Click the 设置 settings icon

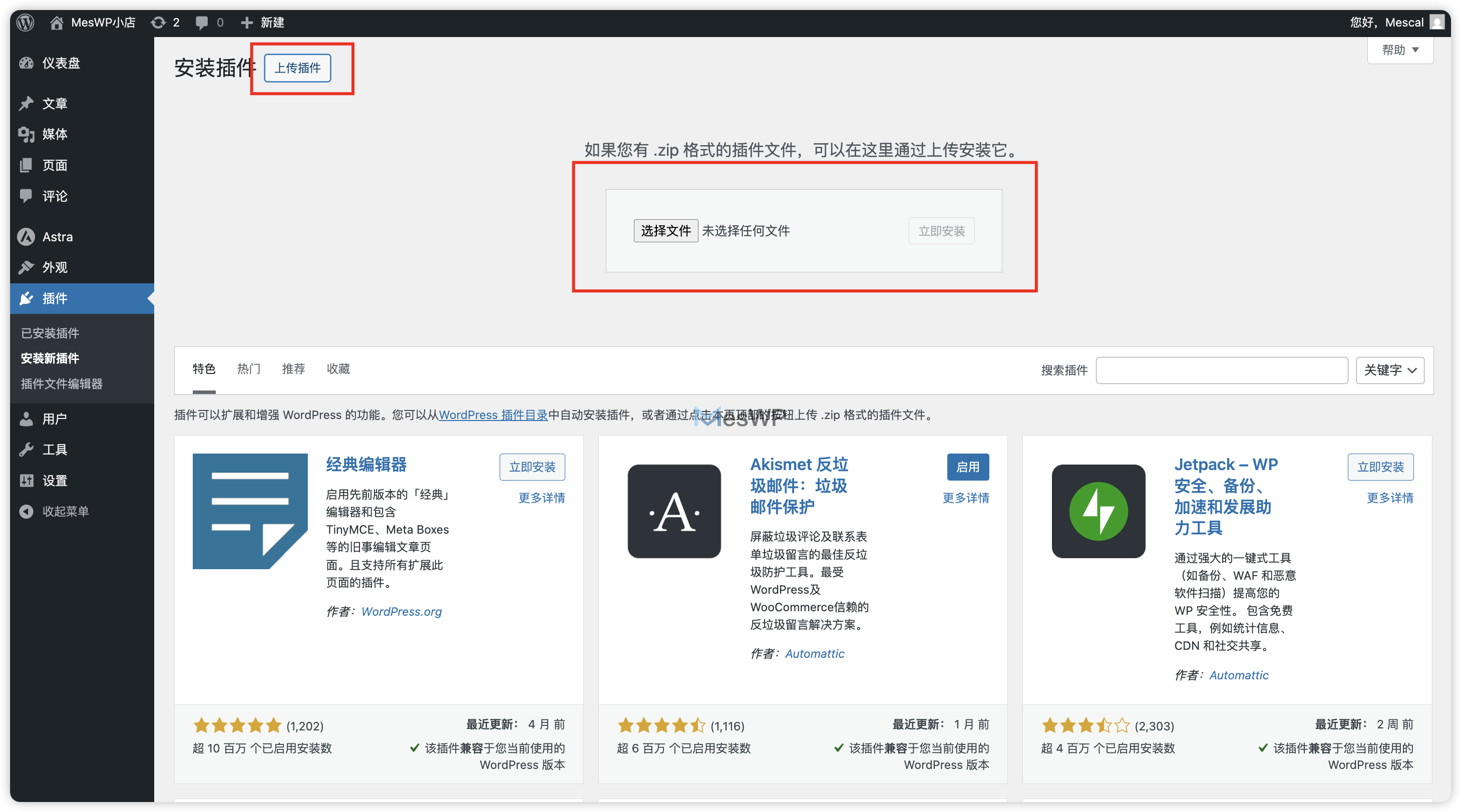click(26, 480)
